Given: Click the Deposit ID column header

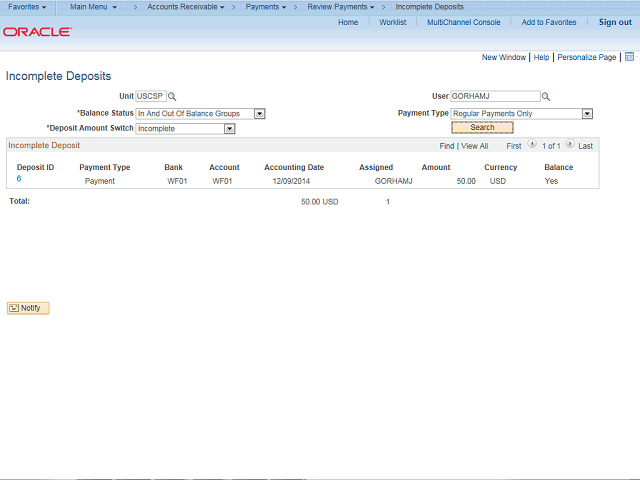Looking at the screenshot, I should coord(36,167).
